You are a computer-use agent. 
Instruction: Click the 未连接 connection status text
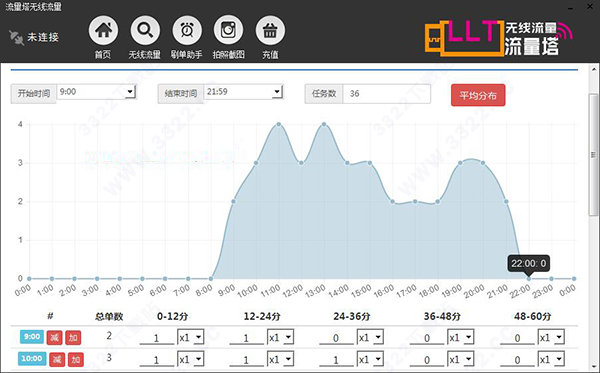[x=43, y=37]
